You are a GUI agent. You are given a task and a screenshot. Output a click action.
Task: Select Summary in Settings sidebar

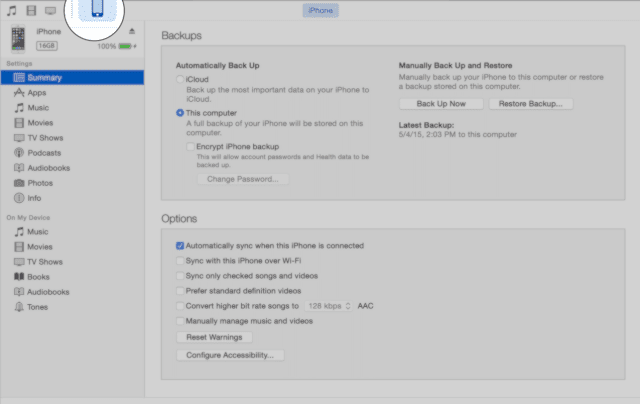pos(72,78)
